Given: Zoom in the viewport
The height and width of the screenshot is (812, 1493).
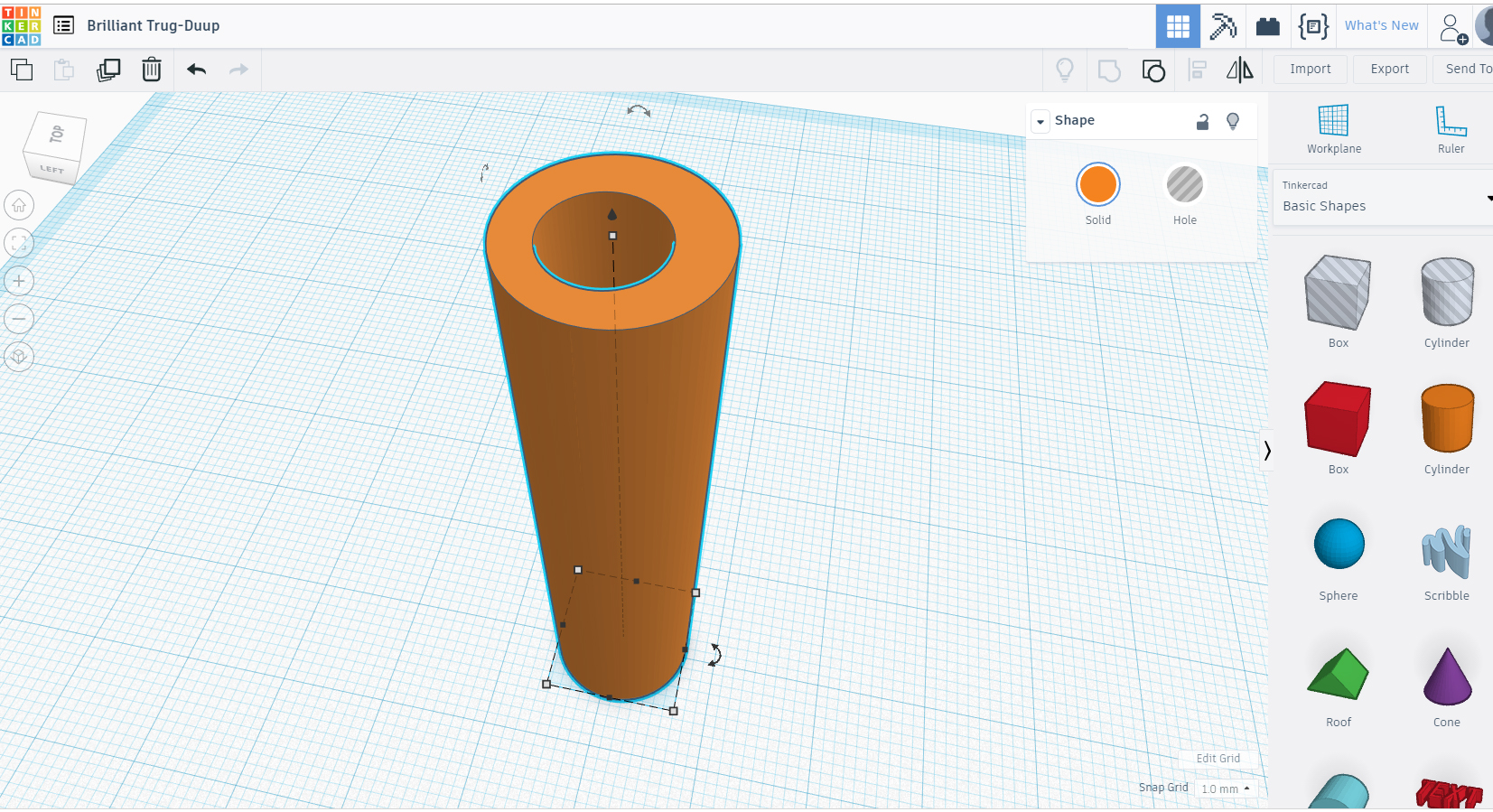Looking at the screenshot, I should pyautogui.click(x=19, y=281).
